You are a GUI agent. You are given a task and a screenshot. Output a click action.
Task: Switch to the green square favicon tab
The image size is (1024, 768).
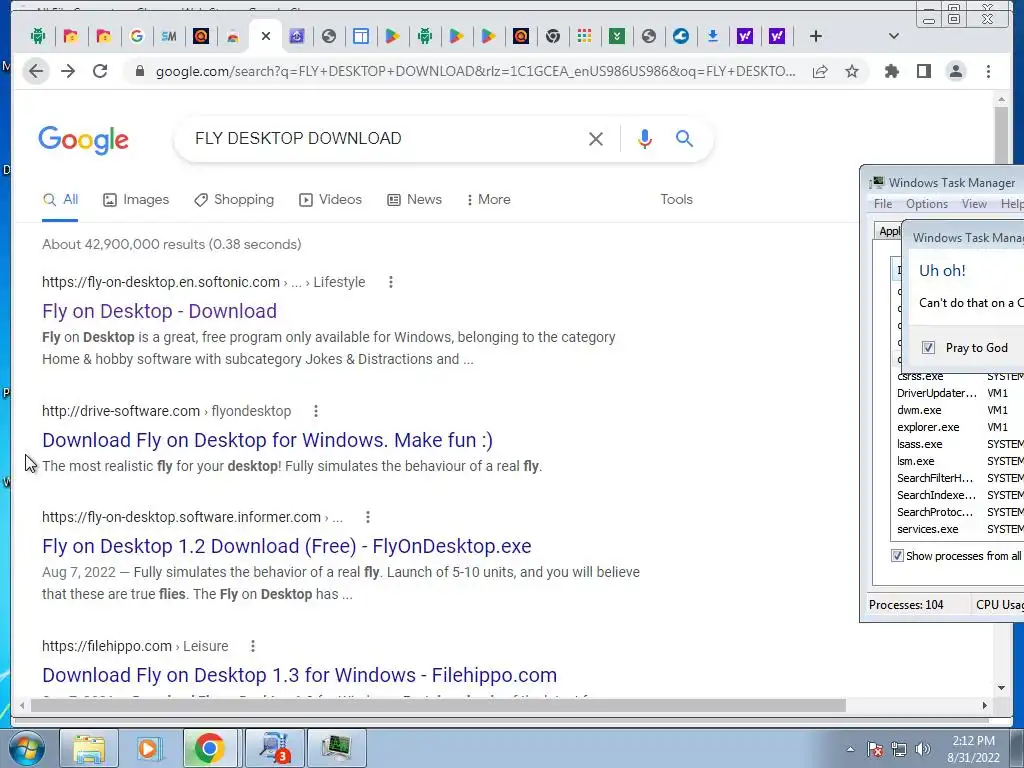616,37
